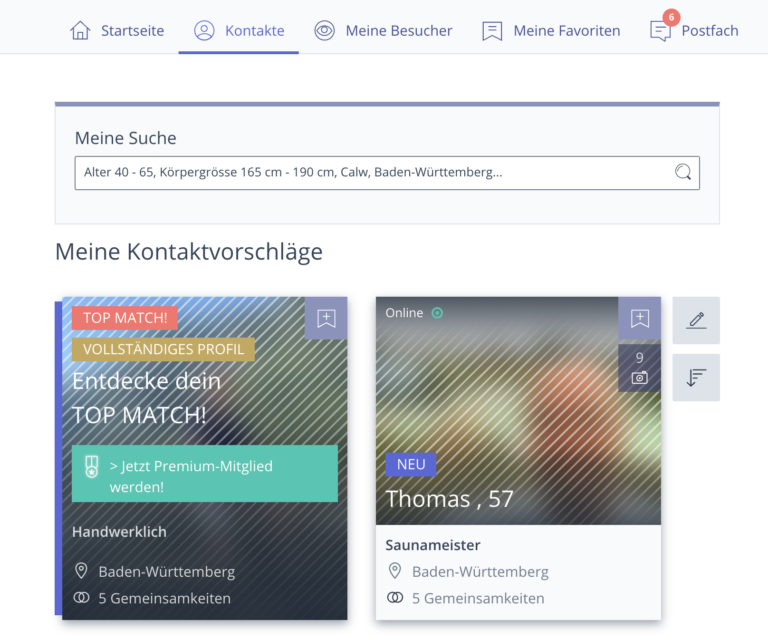Click Baden-Württemberg on Thomas's card

coord(480,572)
